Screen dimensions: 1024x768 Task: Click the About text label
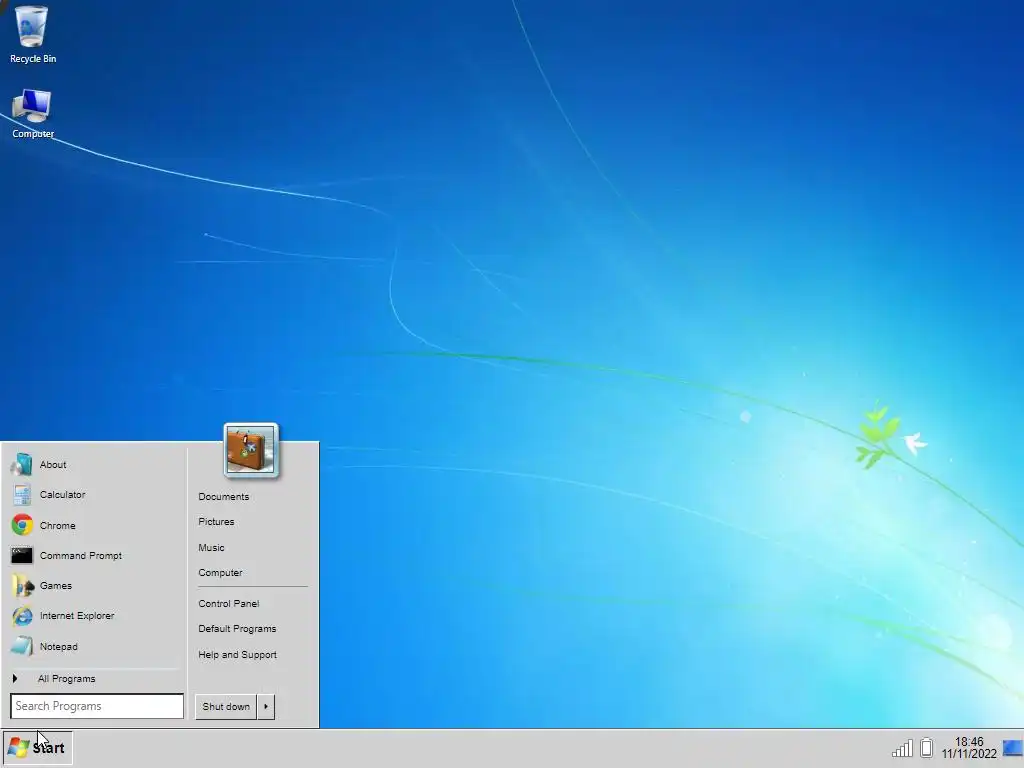(x=53, y=464)
